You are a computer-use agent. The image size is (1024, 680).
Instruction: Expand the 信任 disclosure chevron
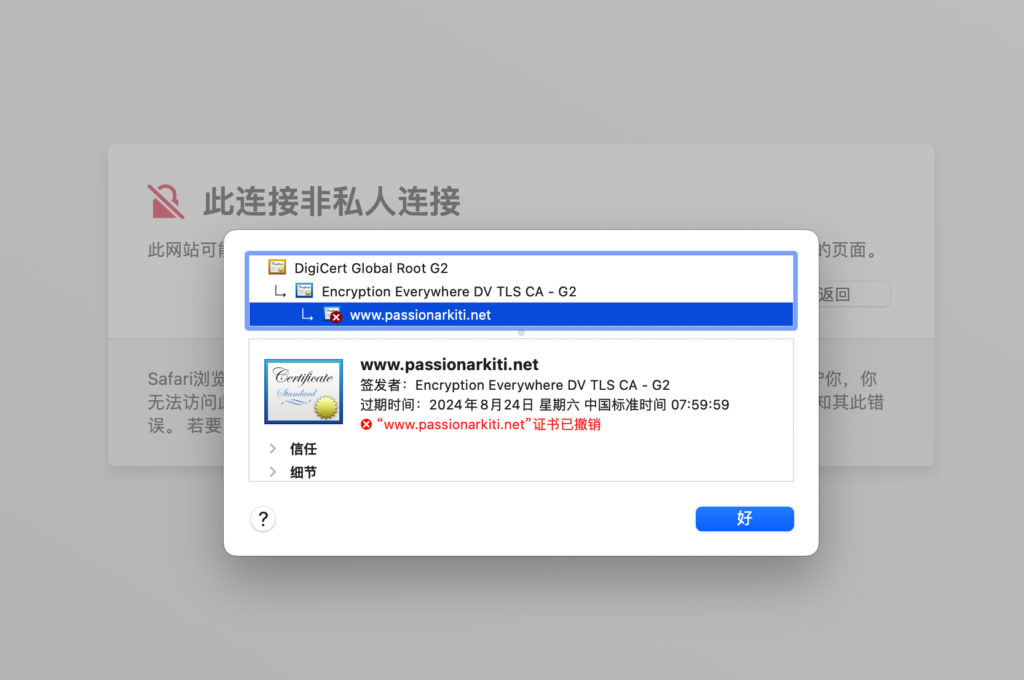[x=273, y=449]
